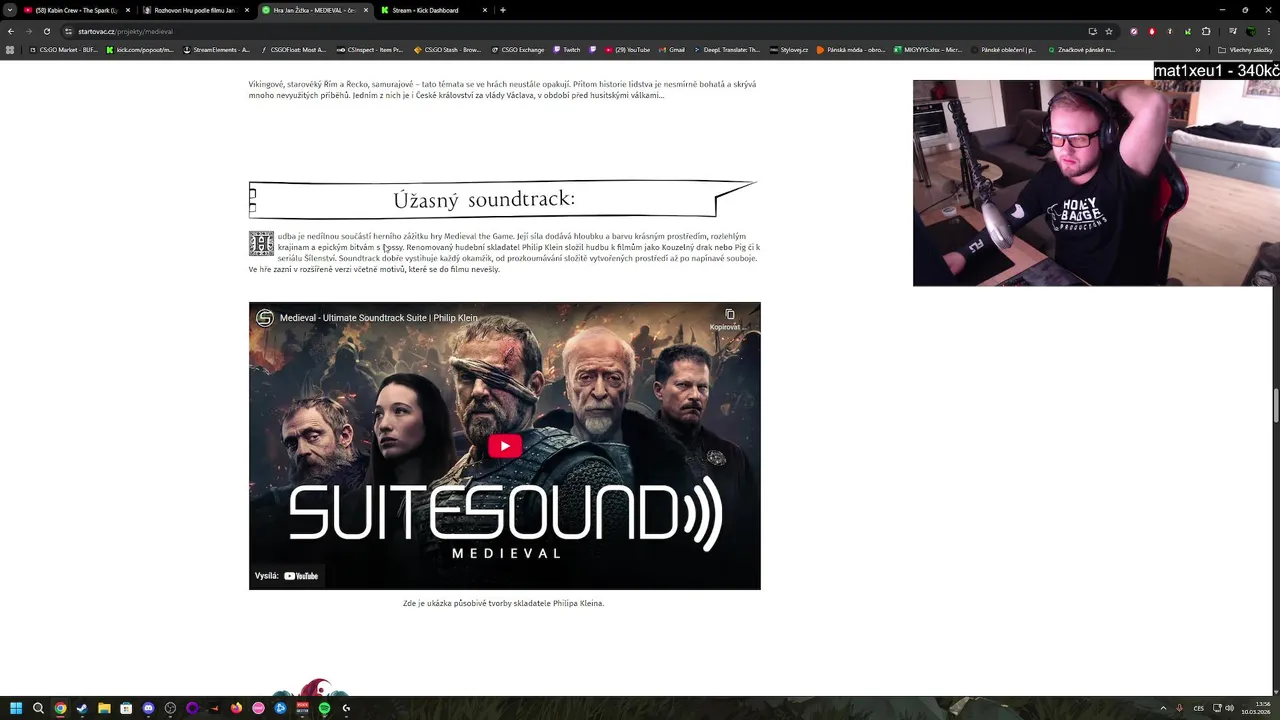Open Firefox from the taskbar
The height and width of the screenshot is (720, 1280).
(x=236, y=708)
